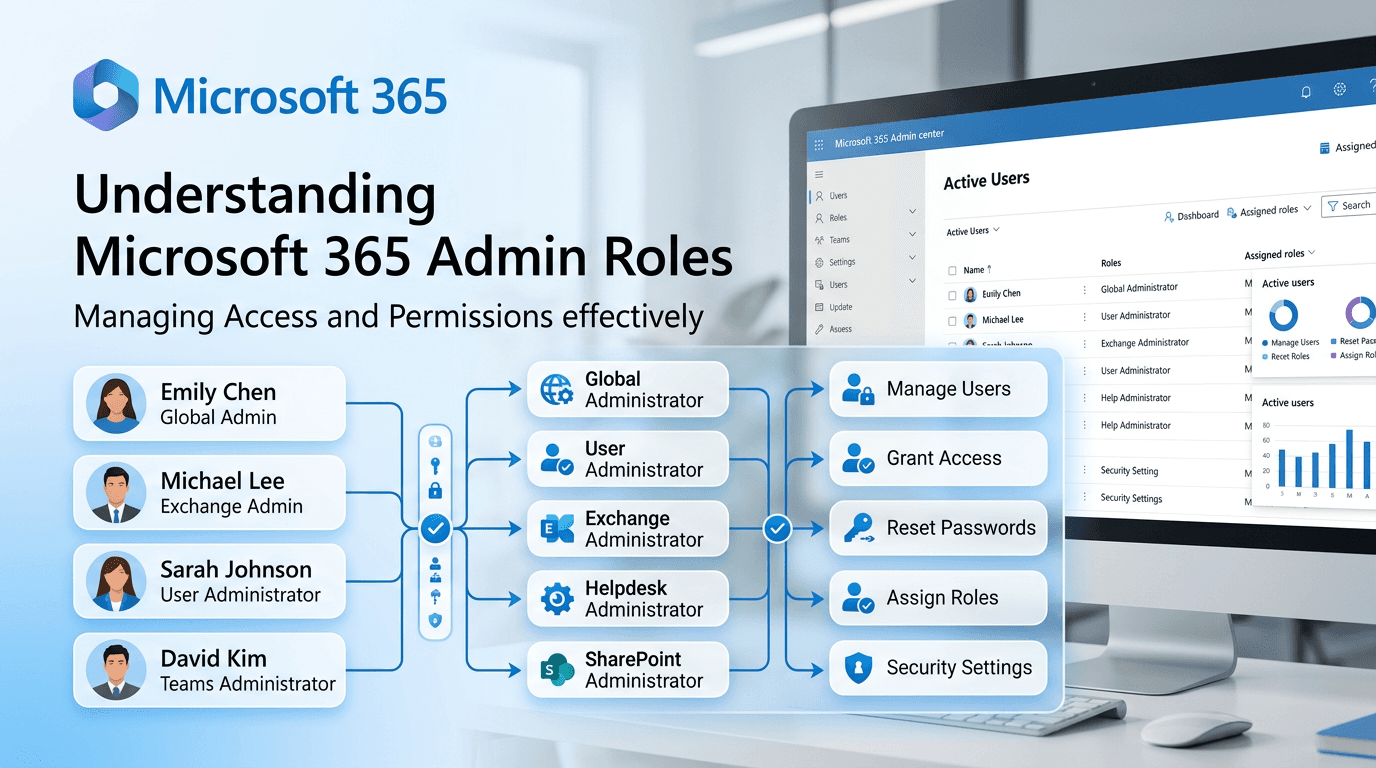Click the Manage Users button
This screenshot has width=1376, height=768.
(x=938, y=389)
